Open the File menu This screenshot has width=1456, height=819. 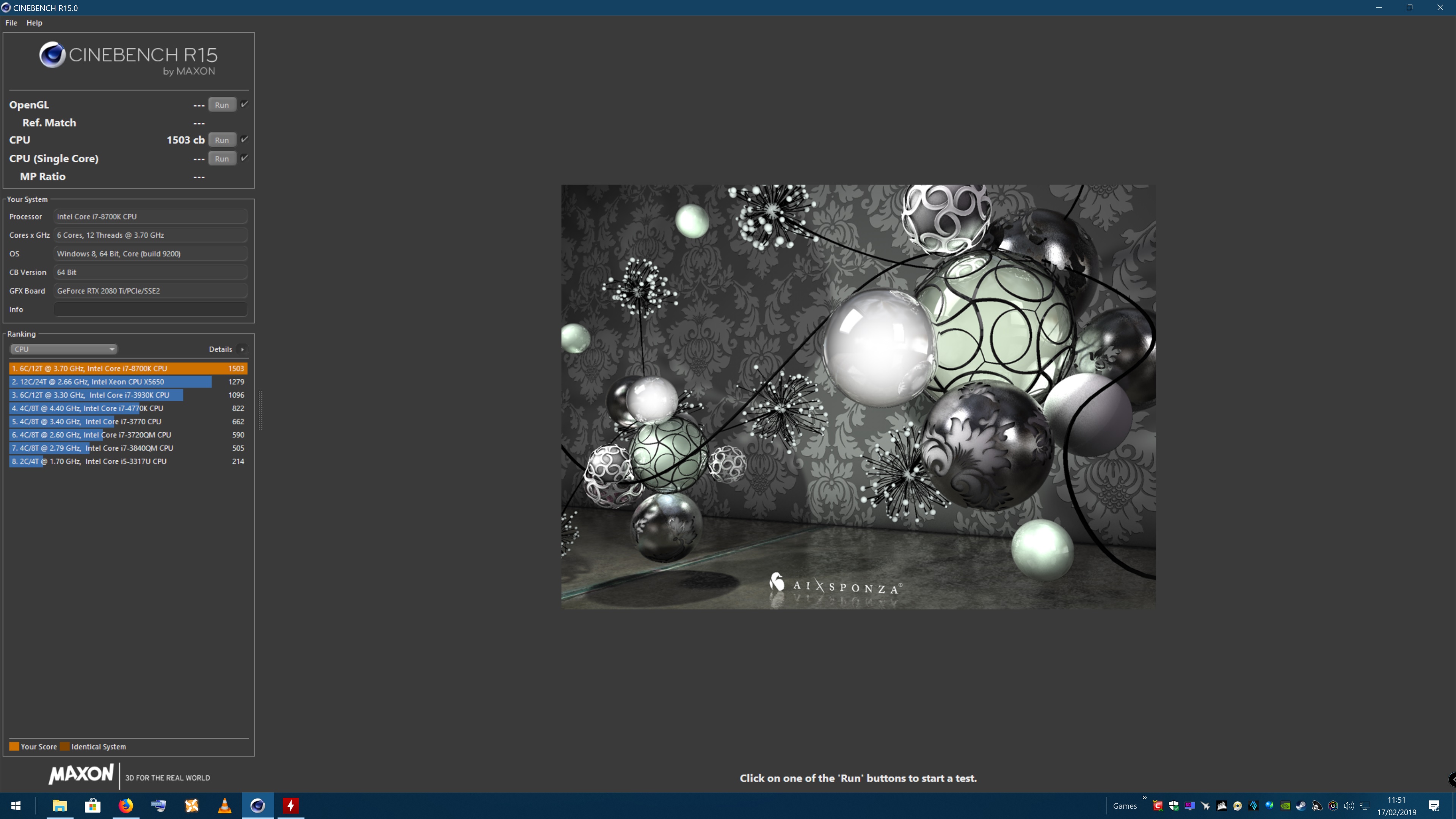11,23
